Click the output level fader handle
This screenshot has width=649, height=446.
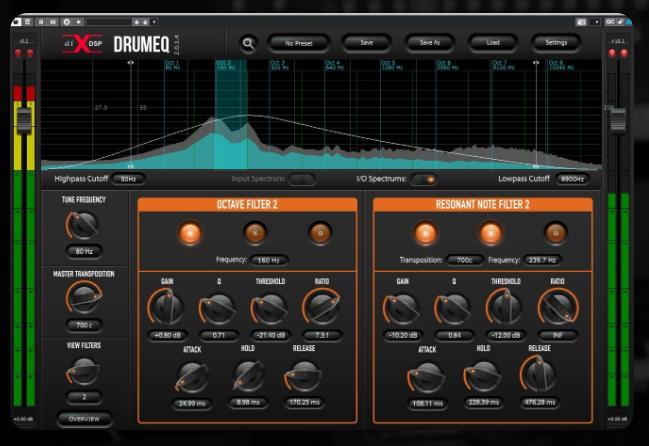pos(618,120)
